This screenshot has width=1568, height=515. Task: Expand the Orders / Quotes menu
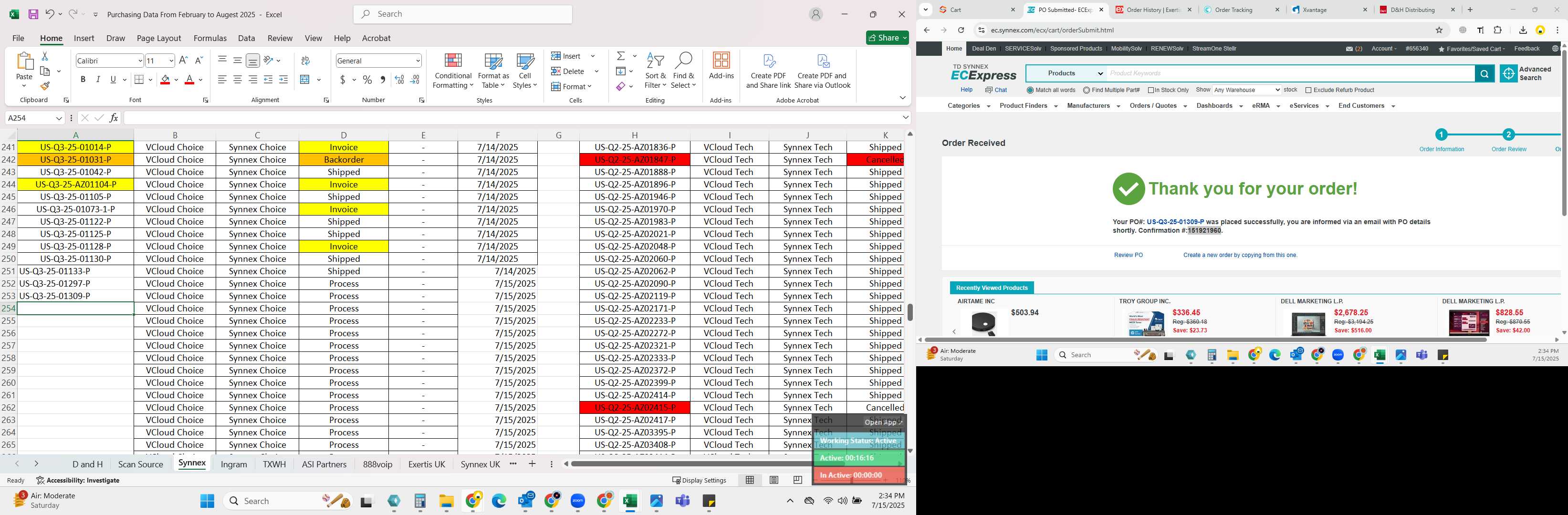coord(1158,106)
